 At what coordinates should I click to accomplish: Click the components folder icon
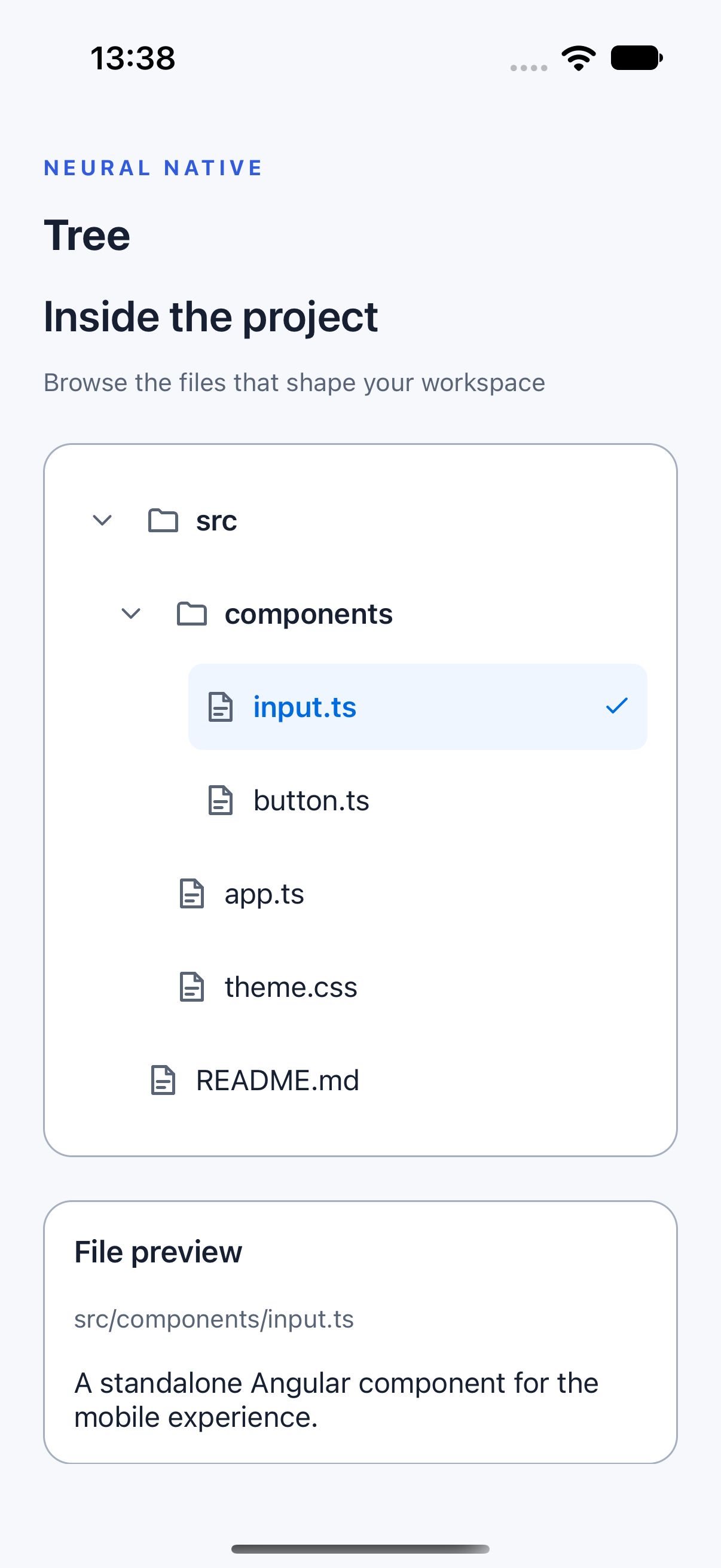pos(192,614)
